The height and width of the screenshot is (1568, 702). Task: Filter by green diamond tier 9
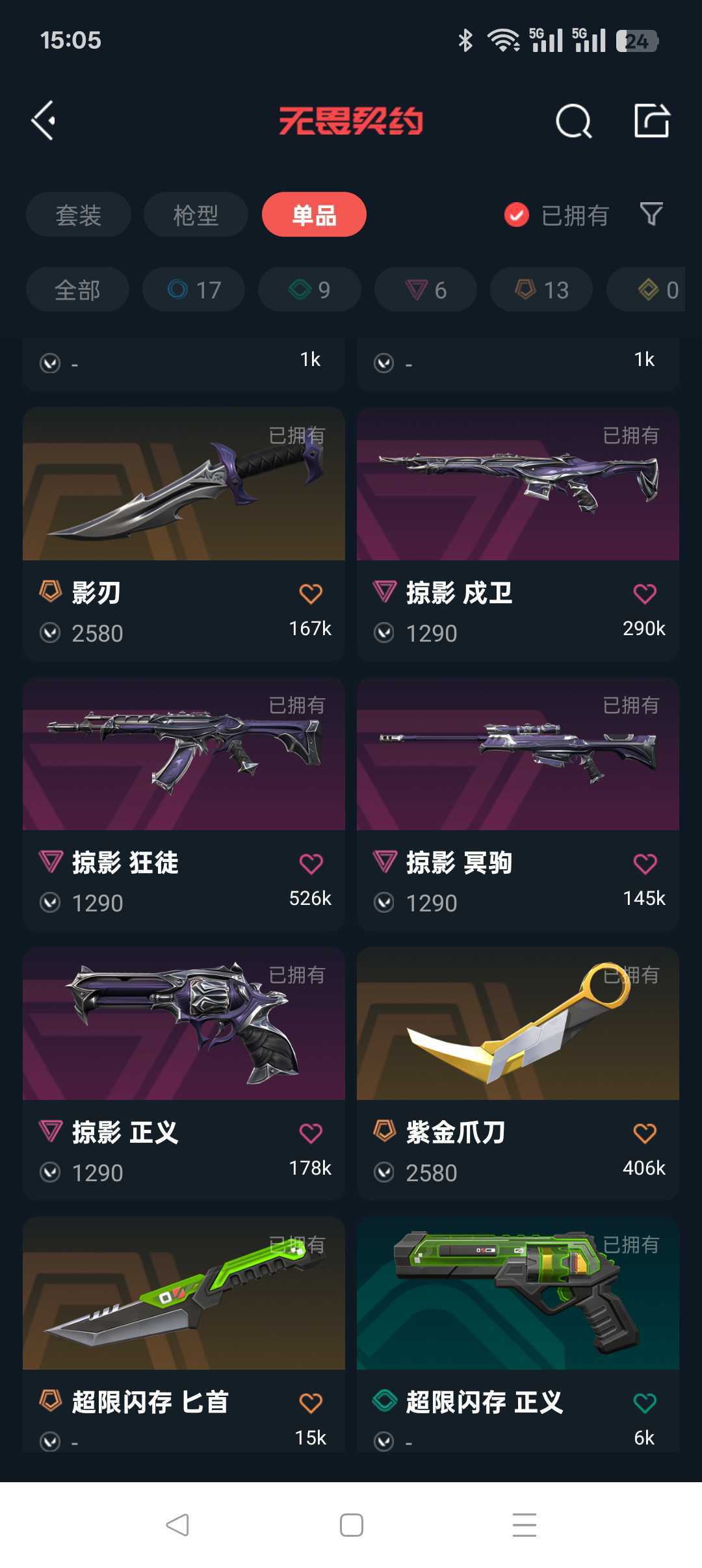click(309, 289)
